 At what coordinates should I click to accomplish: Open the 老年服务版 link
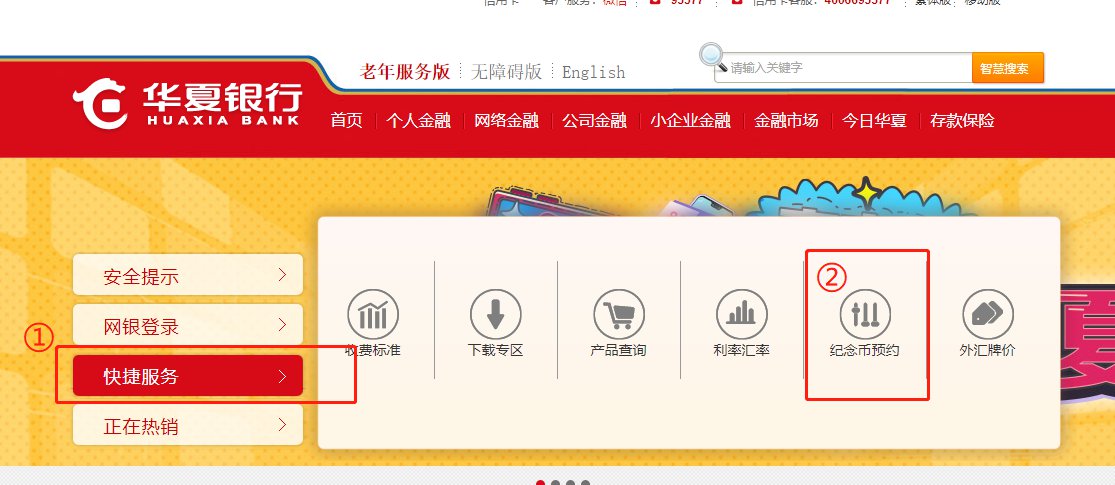click(405, 71)
